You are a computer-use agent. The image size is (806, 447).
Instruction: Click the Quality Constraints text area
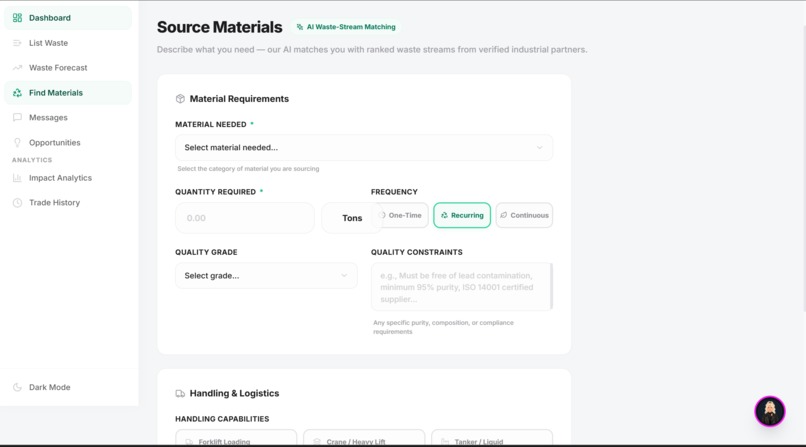click(x=462, y=287)
